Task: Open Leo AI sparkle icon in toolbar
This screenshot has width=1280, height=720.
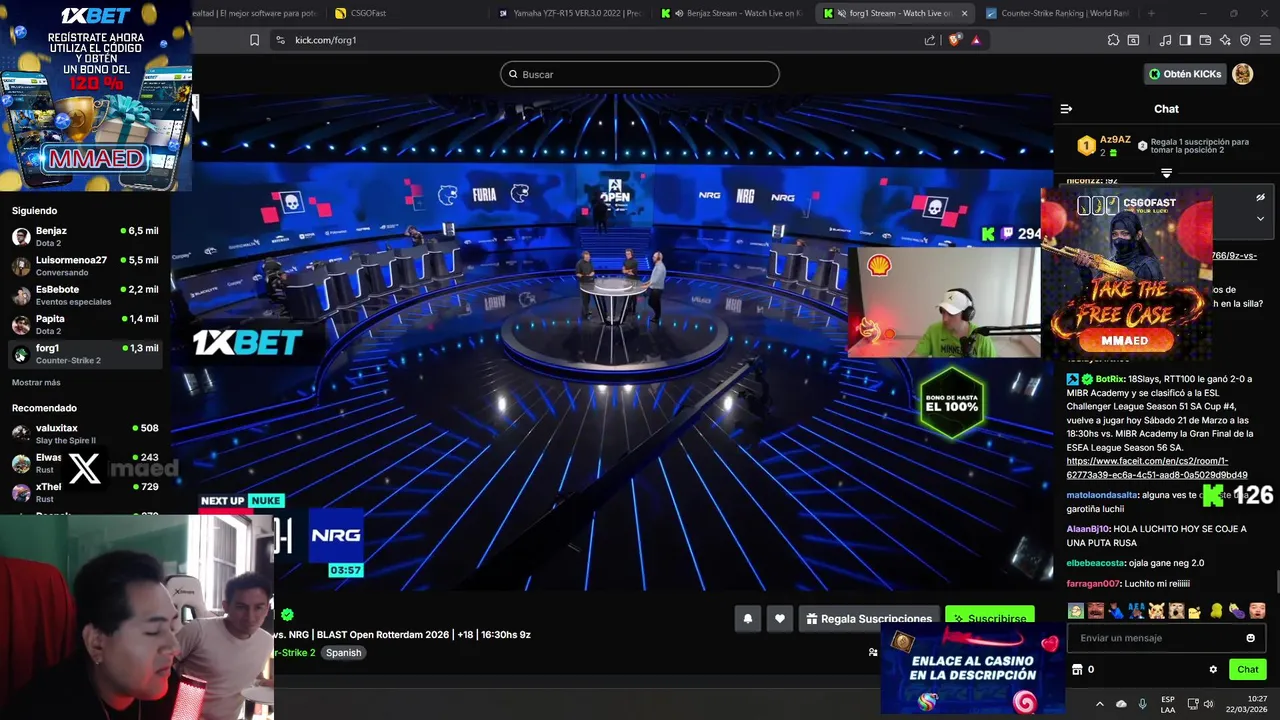Action: [1225, 40]
